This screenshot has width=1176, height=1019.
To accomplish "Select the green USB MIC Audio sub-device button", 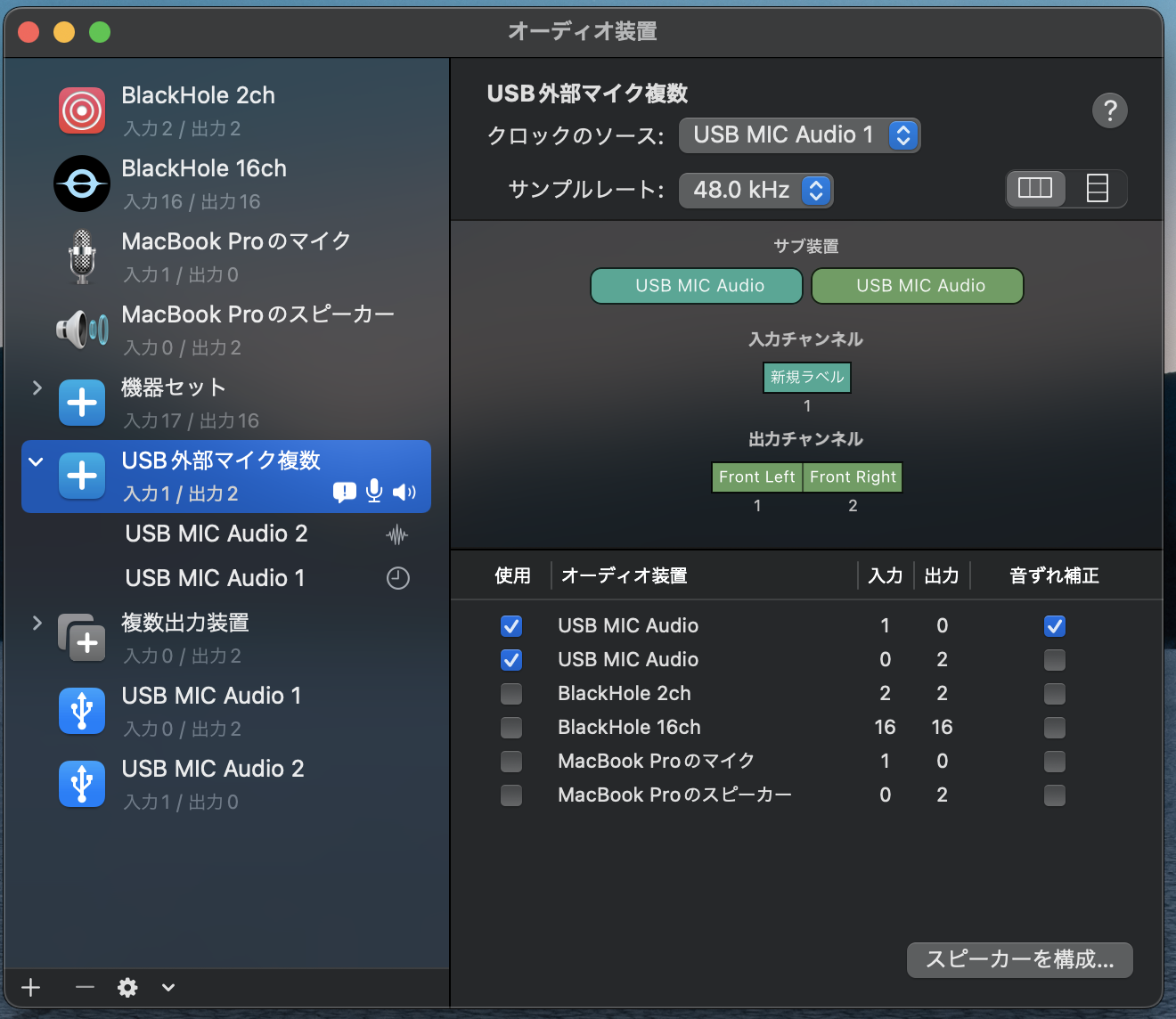I will 918,286.
